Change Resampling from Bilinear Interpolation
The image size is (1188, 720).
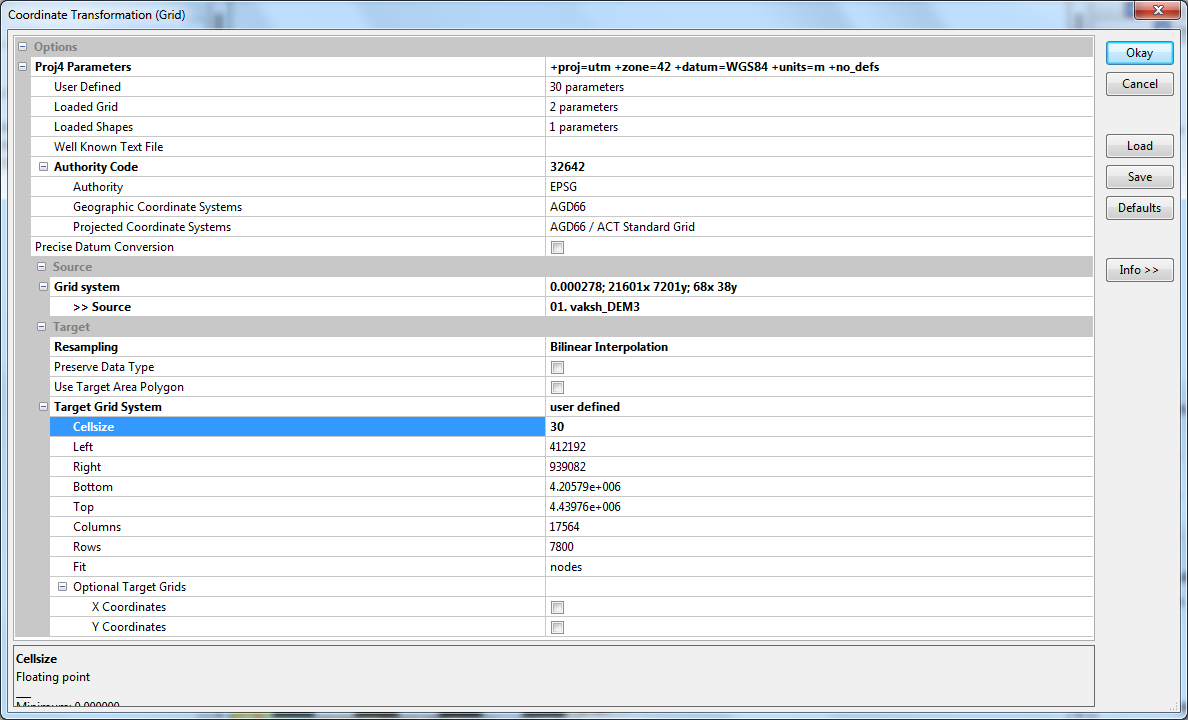tap(819, 347)
